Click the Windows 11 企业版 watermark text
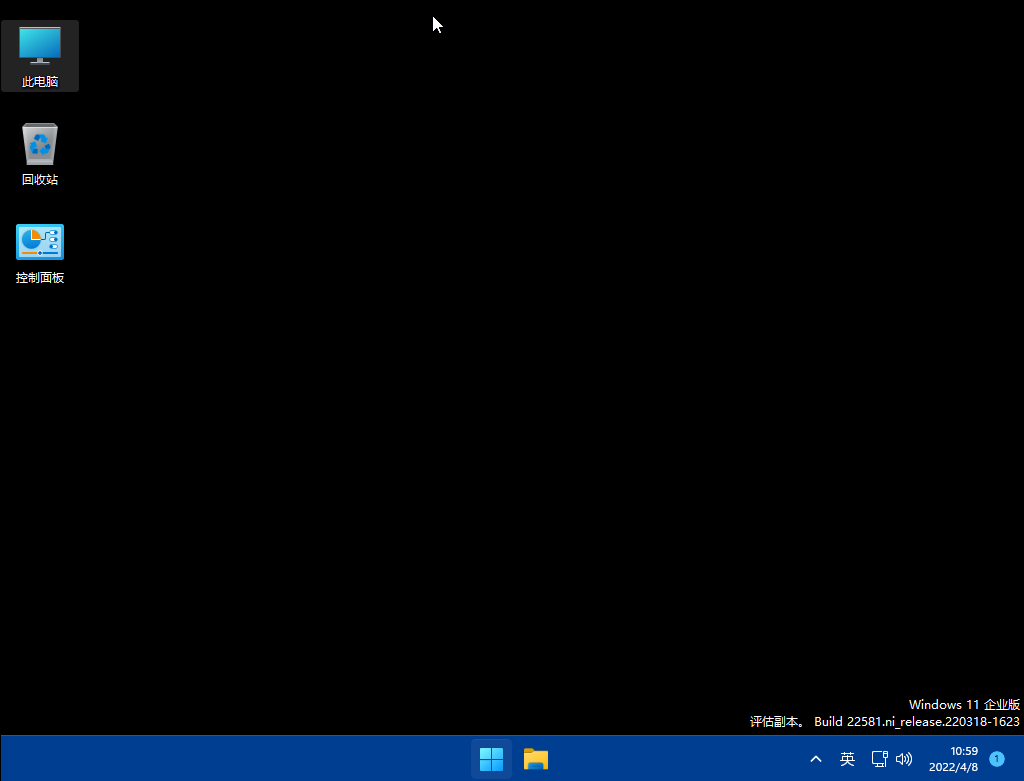Image resolution: width=1024 pixels, height=781 pixels. (x=963, y=705)
